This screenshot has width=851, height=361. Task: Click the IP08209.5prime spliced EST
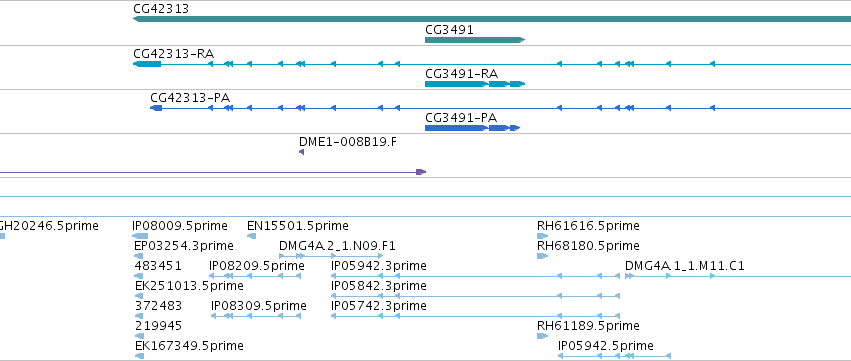pos(255,276)
